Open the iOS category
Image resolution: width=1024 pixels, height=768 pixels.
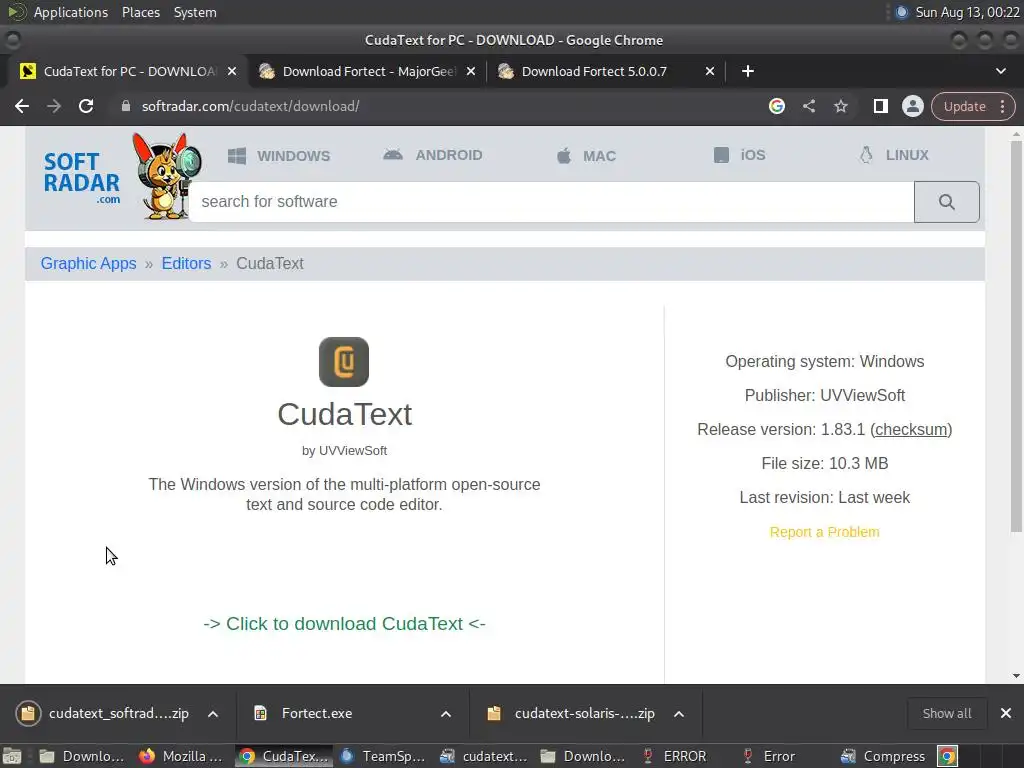(739, 155)
